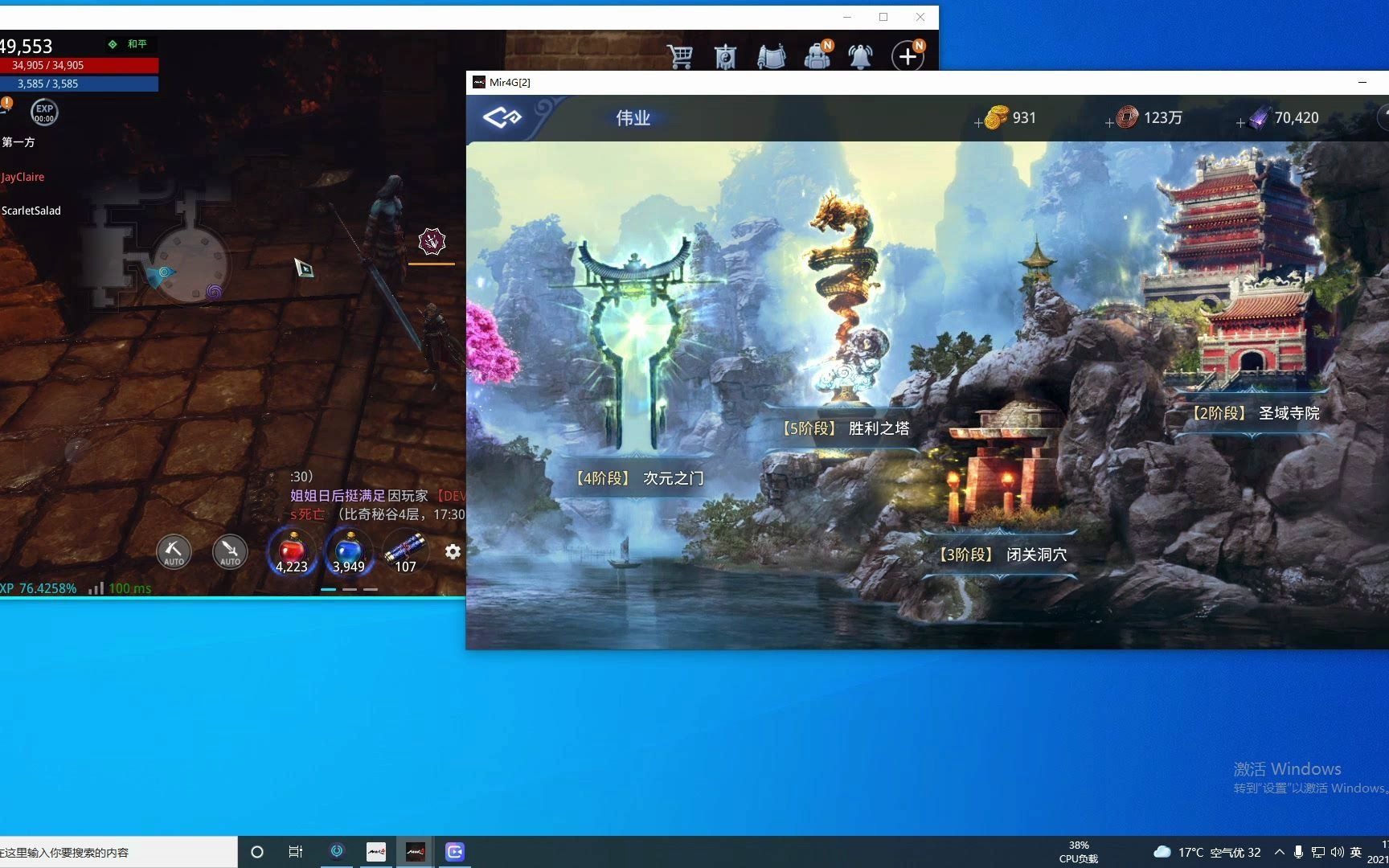The image size is (1389, 868).
Task: Open the blue swirl browser taskbar icon
Action: click(x=337, y=851)
